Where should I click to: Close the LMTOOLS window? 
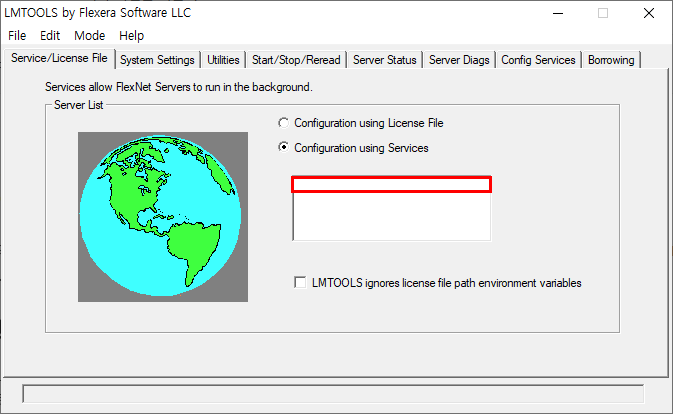(x=649, y=13)
